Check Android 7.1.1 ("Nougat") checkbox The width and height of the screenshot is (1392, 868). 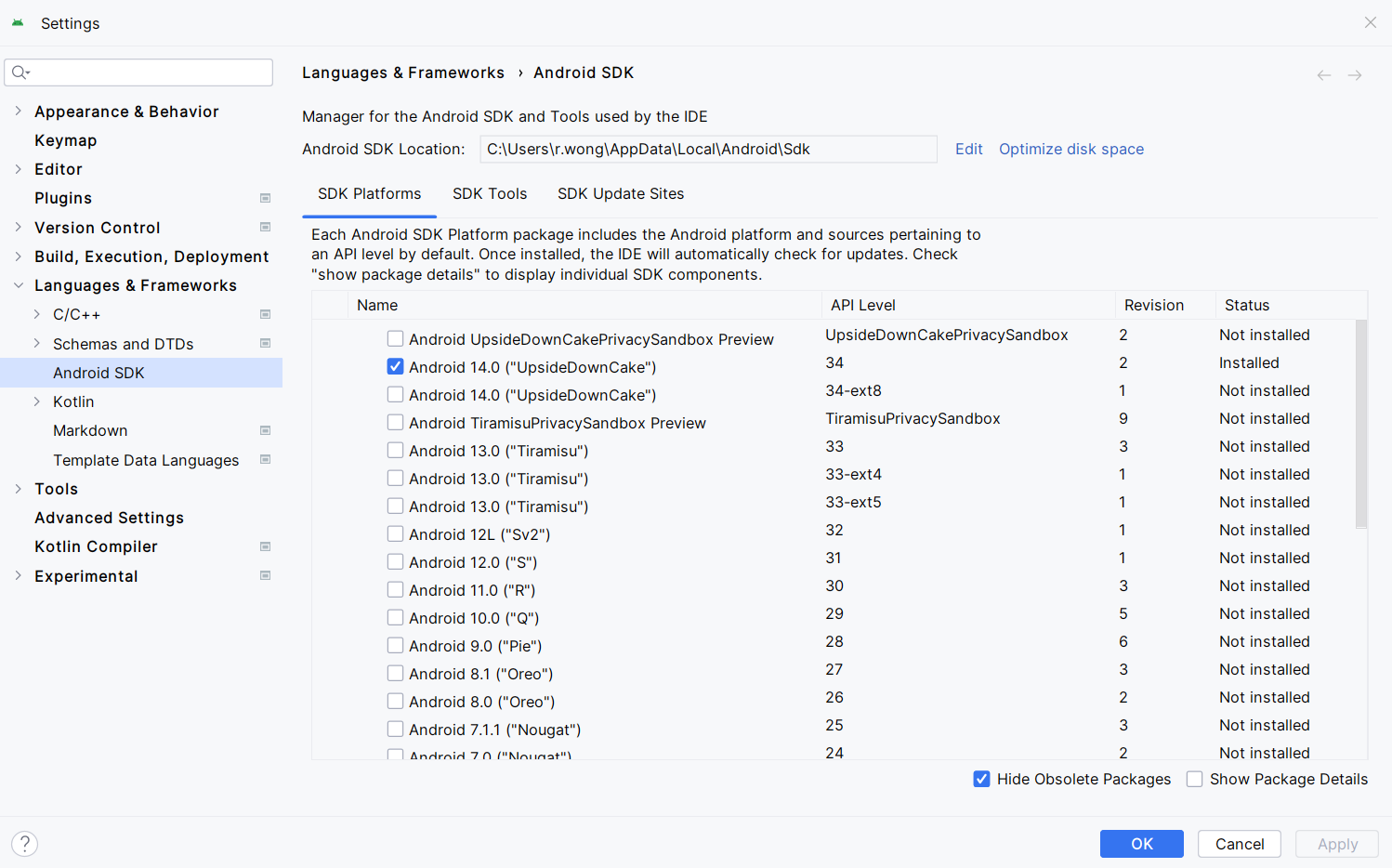(x=395, y=730)
